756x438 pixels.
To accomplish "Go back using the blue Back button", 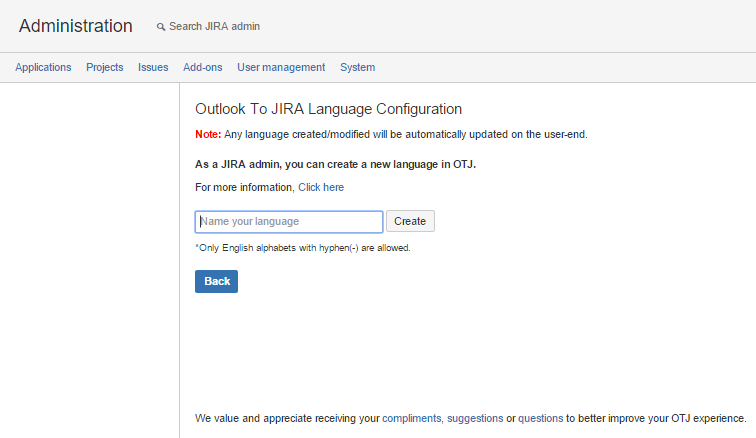I will (216, 281).
